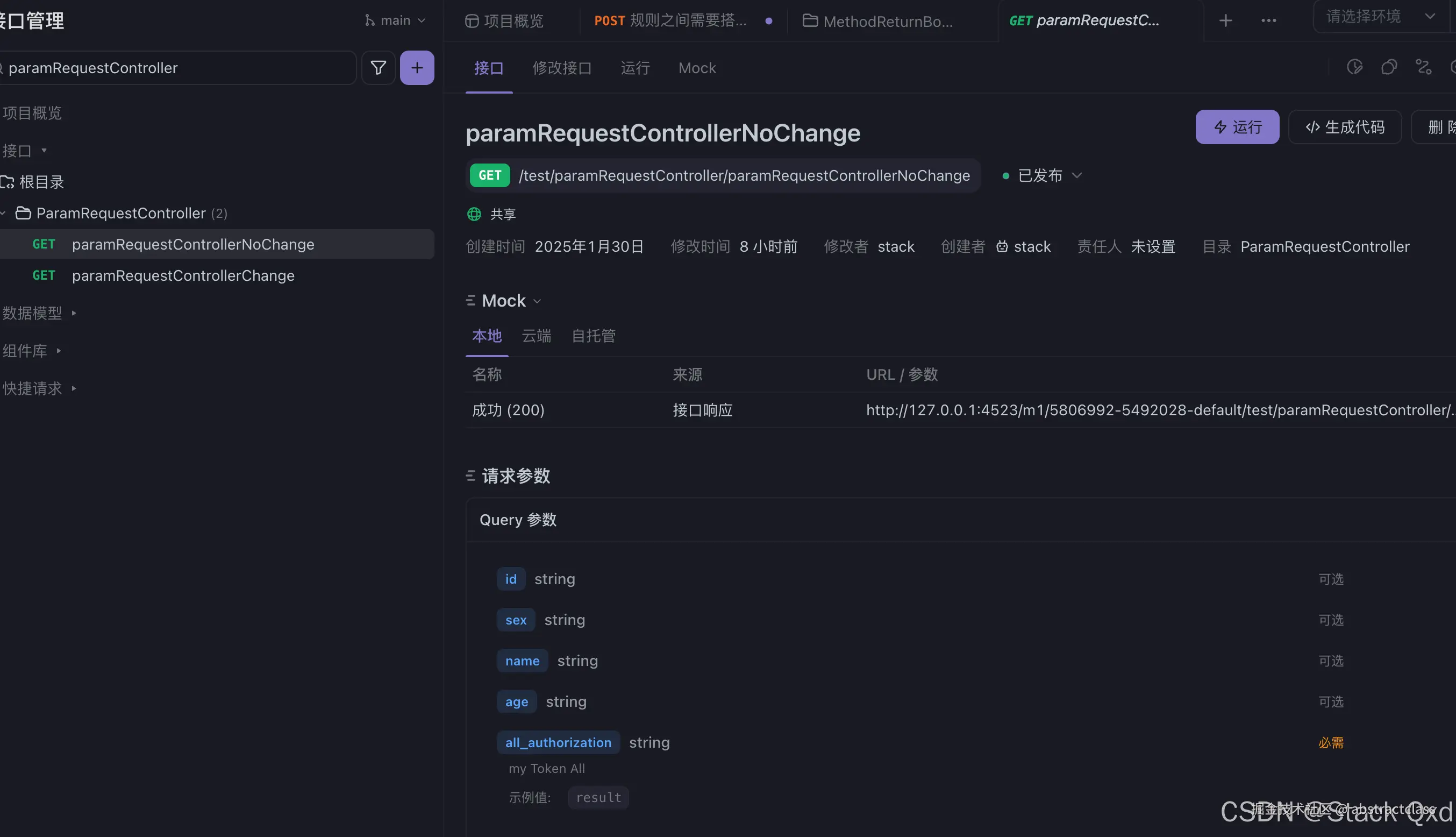Switch to the 云端 tab in Mock section
Screen dimensions: 1456x837
coord(536,336)
